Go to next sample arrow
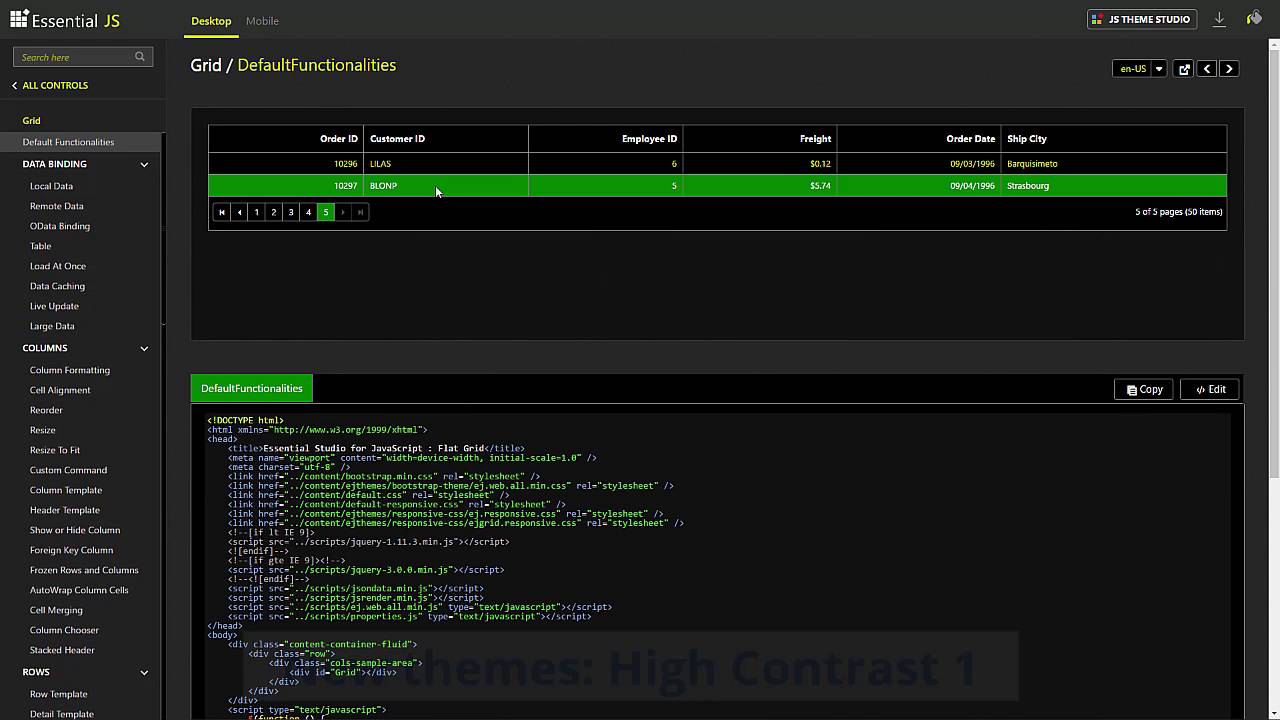 [1230, 69]
